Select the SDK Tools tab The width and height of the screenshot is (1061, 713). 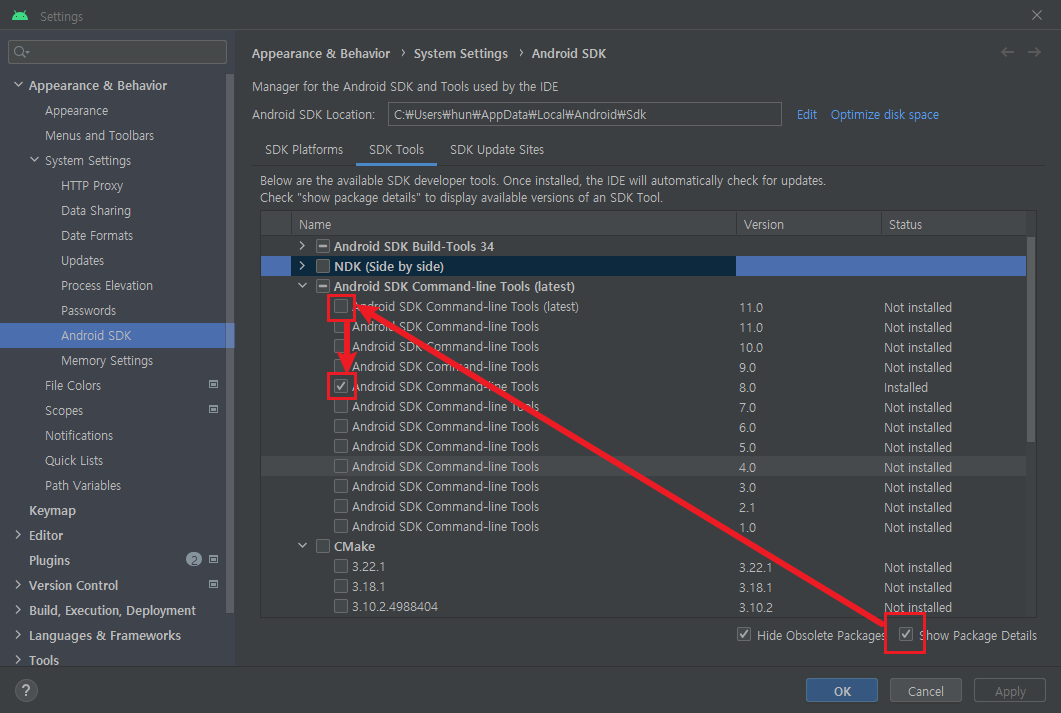[397, 150]
